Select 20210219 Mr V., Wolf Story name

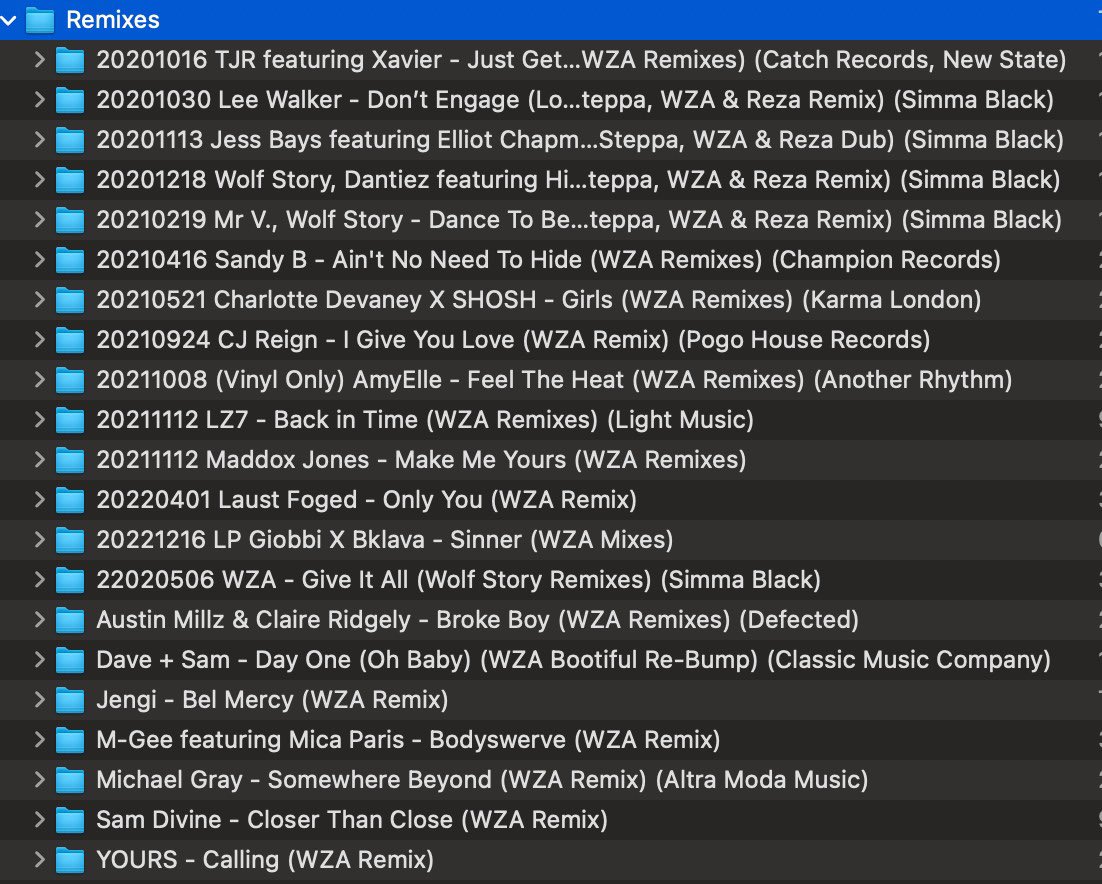click(579, 220)
